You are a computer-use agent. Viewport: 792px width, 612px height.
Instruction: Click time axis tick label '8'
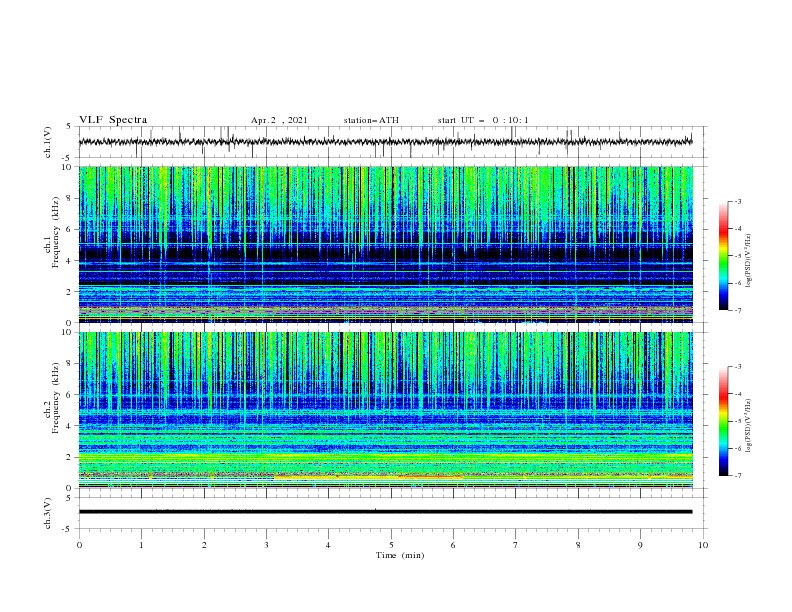tap(578, 545)
